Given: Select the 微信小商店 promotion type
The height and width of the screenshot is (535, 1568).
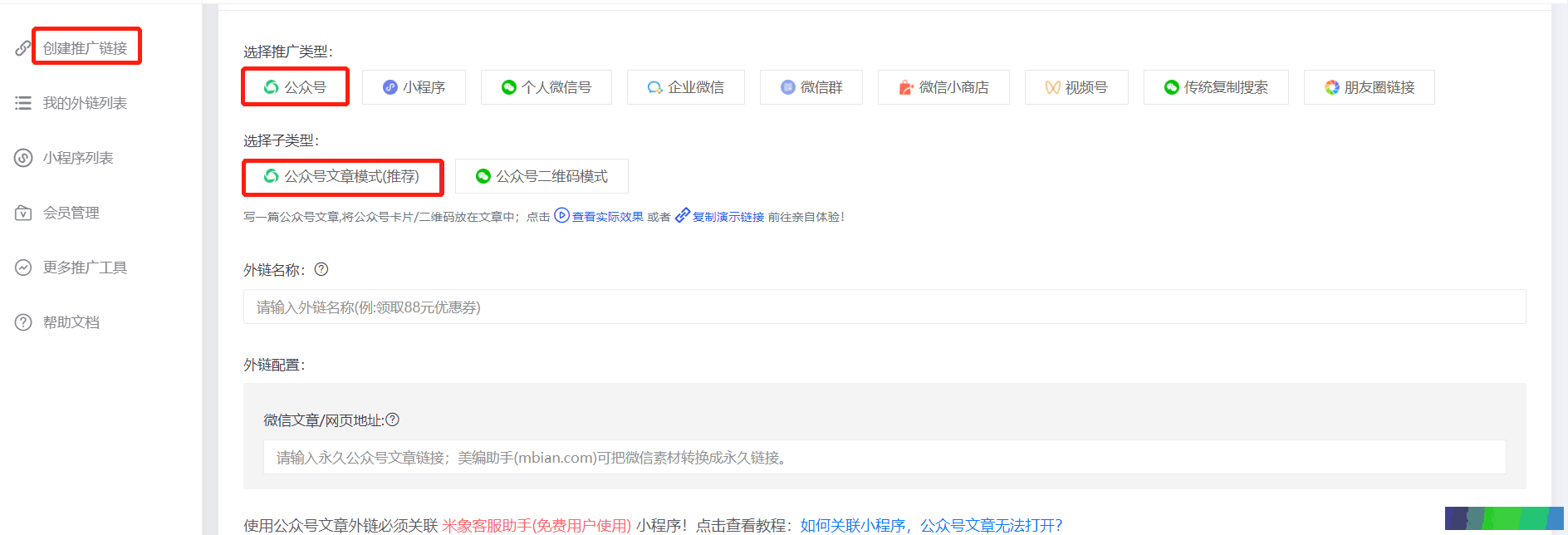Looking at the screenshot, I should (943, 87).
